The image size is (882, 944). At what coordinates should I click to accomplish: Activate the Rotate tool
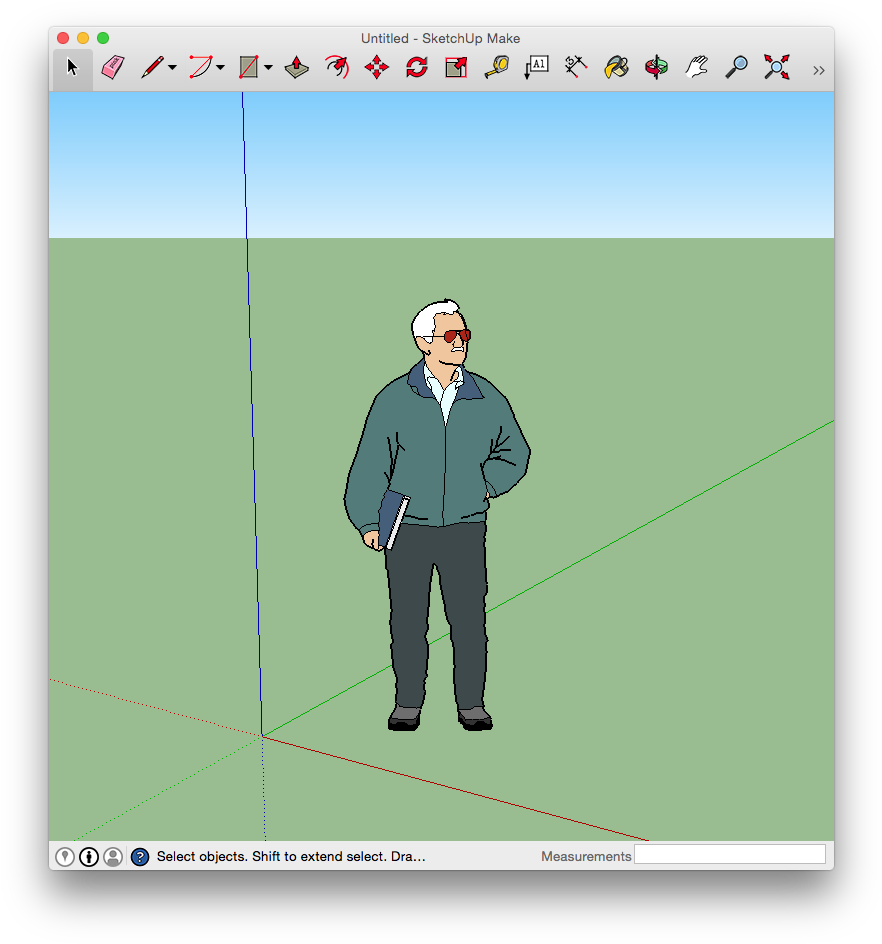coord(415,66)
